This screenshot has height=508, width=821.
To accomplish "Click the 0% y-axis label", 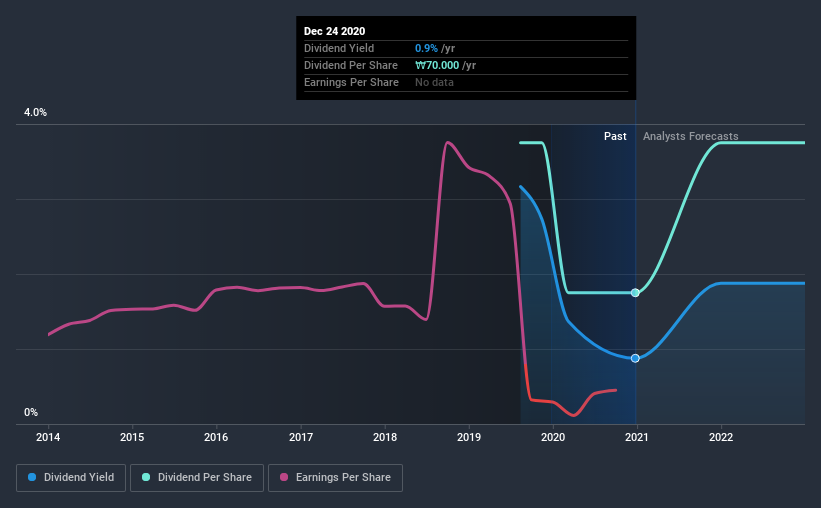I will click(31, 413).
